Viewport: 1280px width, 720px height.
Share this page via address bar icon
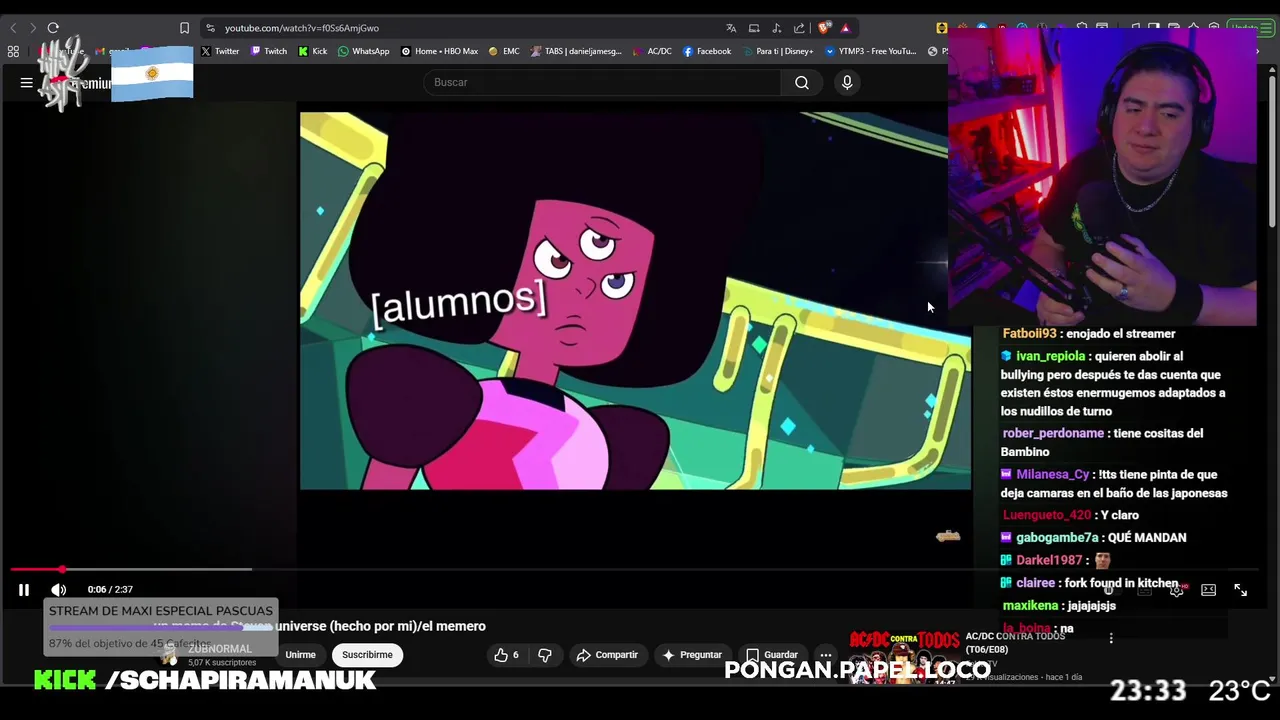tap(799, 28)
